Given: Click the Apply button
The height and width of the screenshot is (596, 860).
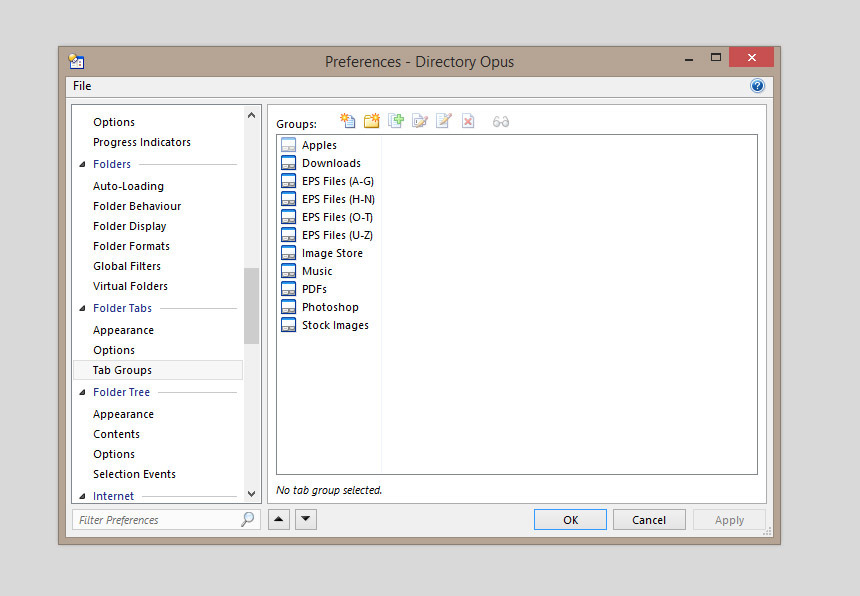Looking at the screenshot, I should tap(729, 520).
